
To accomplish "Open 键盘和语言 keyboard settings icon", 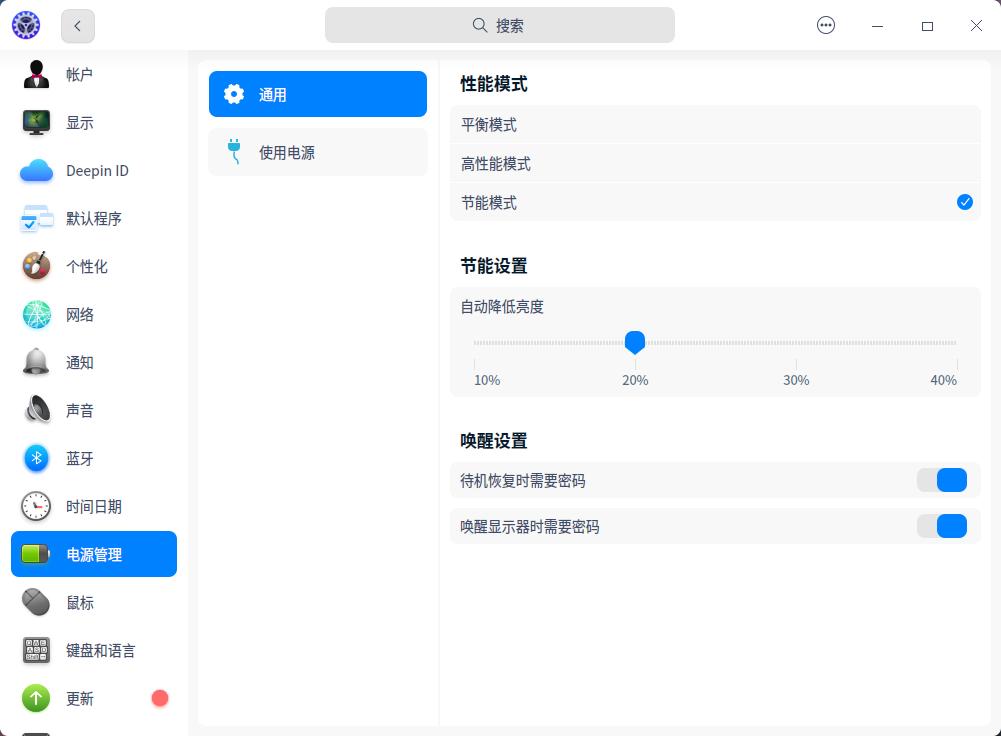I will (36, 650).
